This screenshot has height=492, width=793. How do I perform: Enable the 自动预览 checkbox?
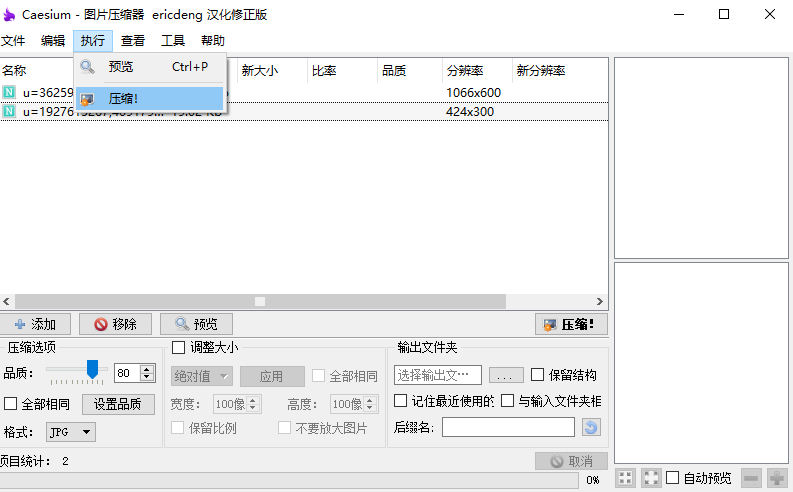[x=672, y=477]
